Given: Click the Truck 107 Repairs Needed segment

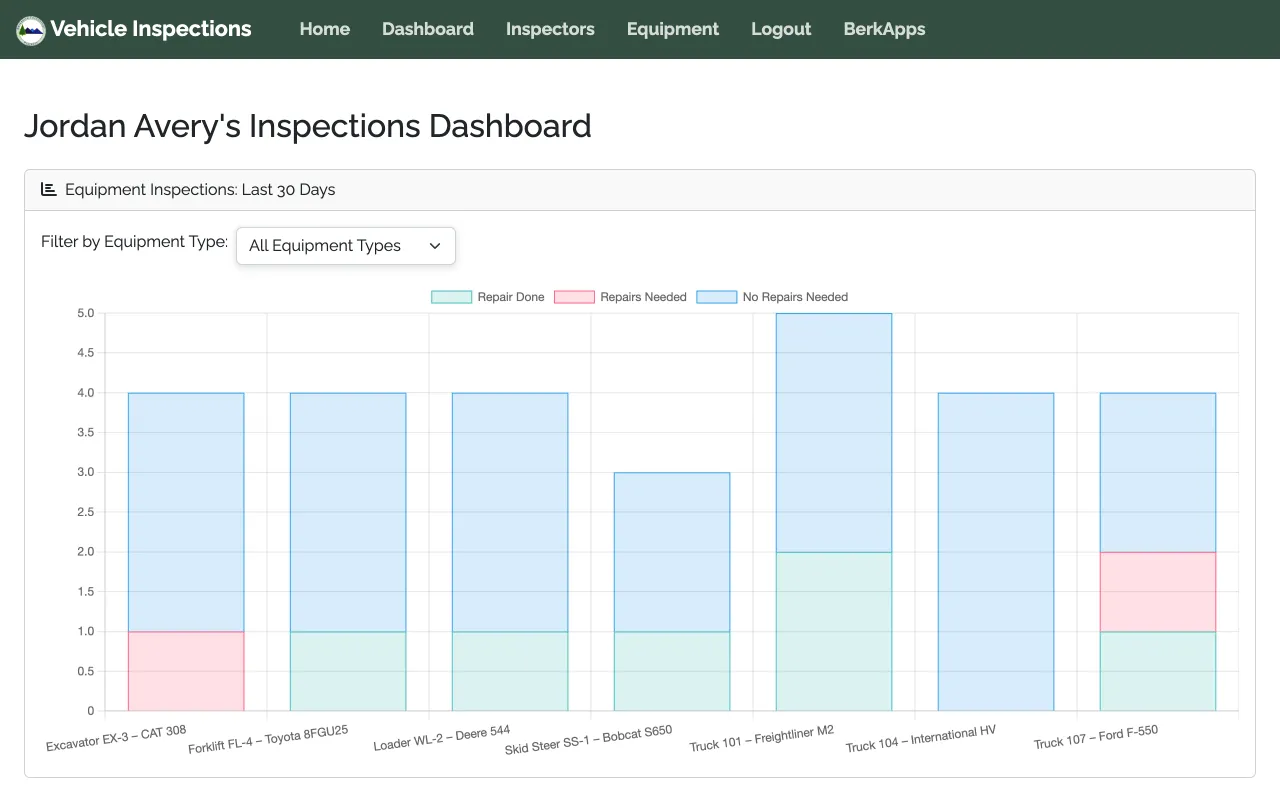Looking at the screenshot, I should click(1158, 592).
